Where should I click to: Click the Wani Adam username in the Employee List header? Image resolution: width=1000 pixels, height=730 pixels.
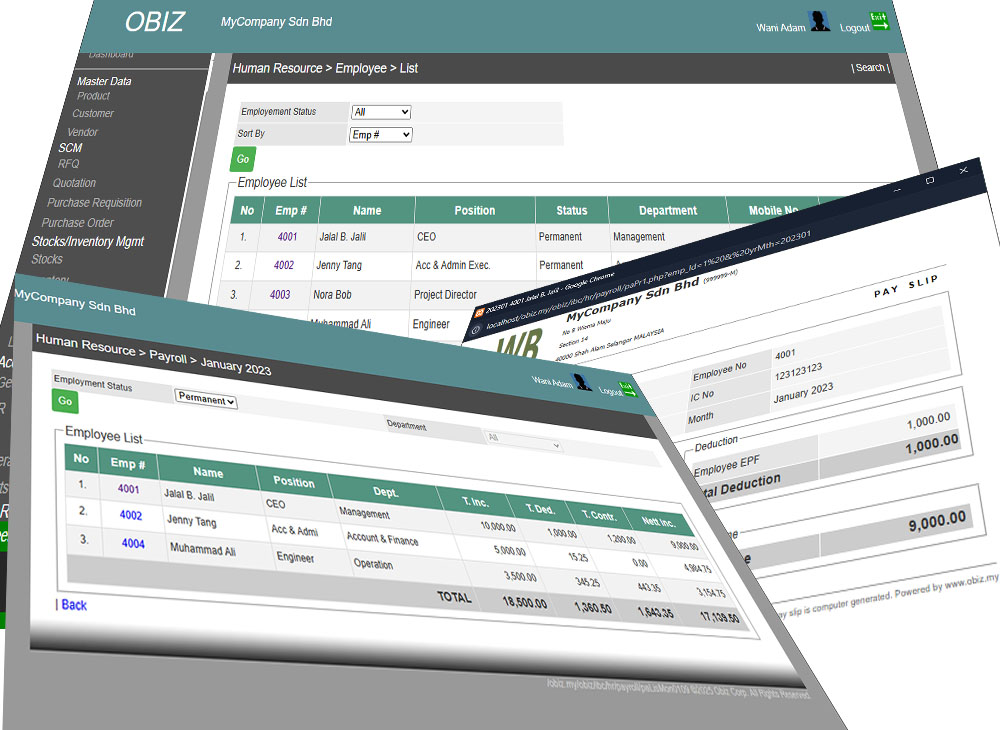(x=781, y=27)
